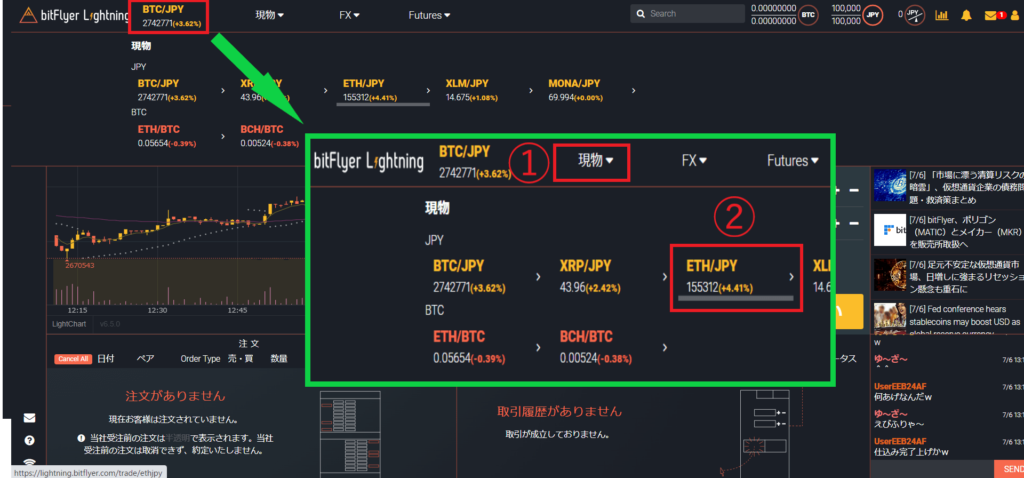Open the help question-mark icon in sidebar

(29, 441)
